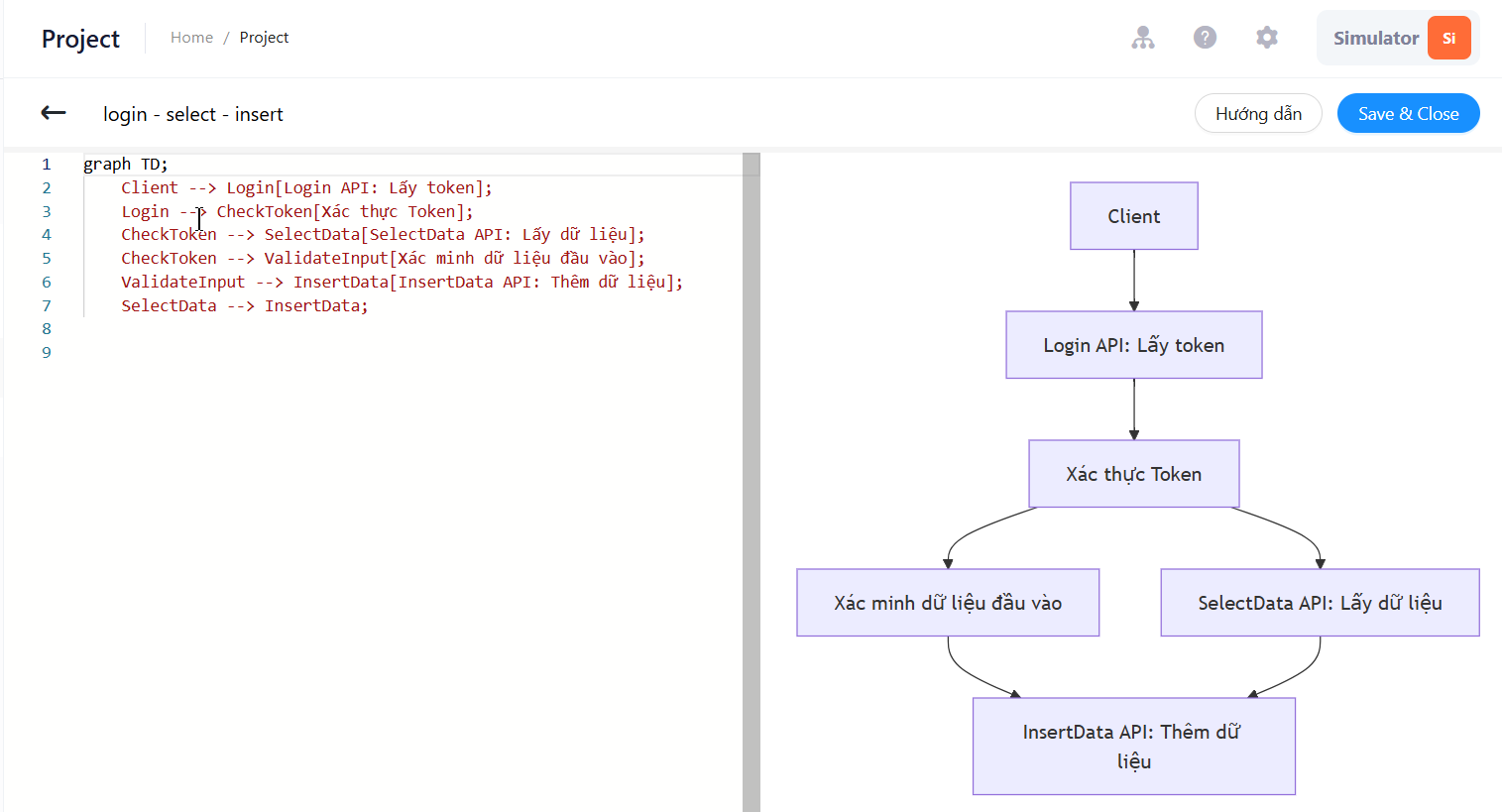Open the Simulator account menu
This screenshot has width=1502, height=812.
coord(1398,38)
